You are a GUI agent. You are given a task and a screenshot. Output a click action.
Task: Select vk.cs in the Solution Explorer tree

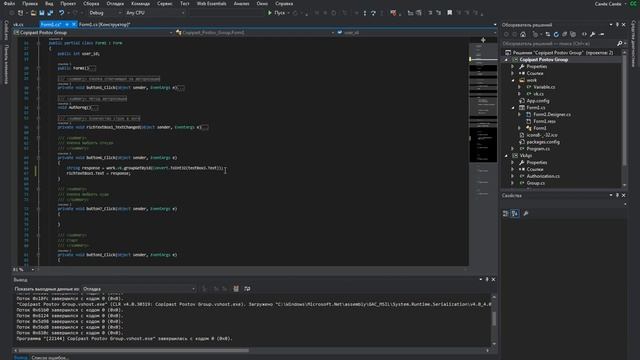[x=538, y=94]
